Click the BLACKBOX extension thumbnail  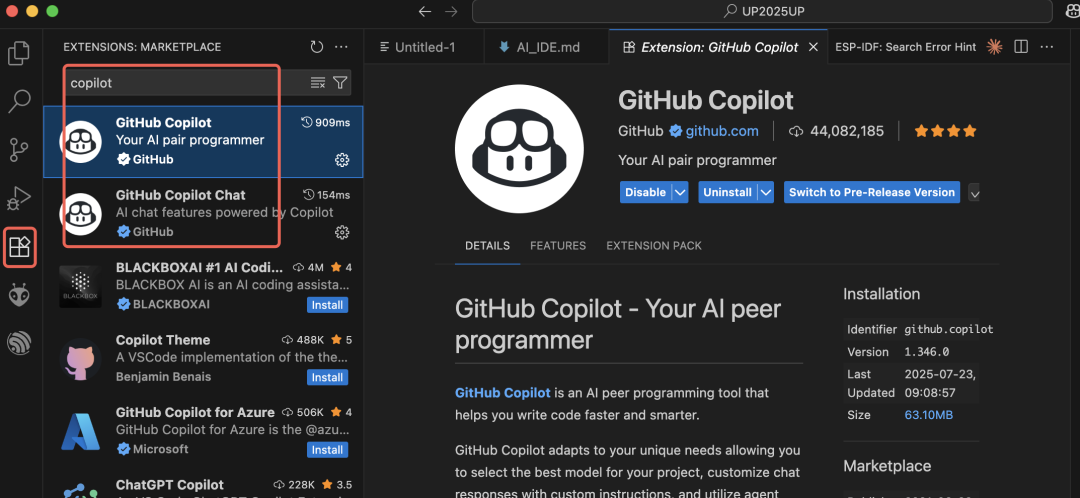pyautogui.click(x=81, y=286)
